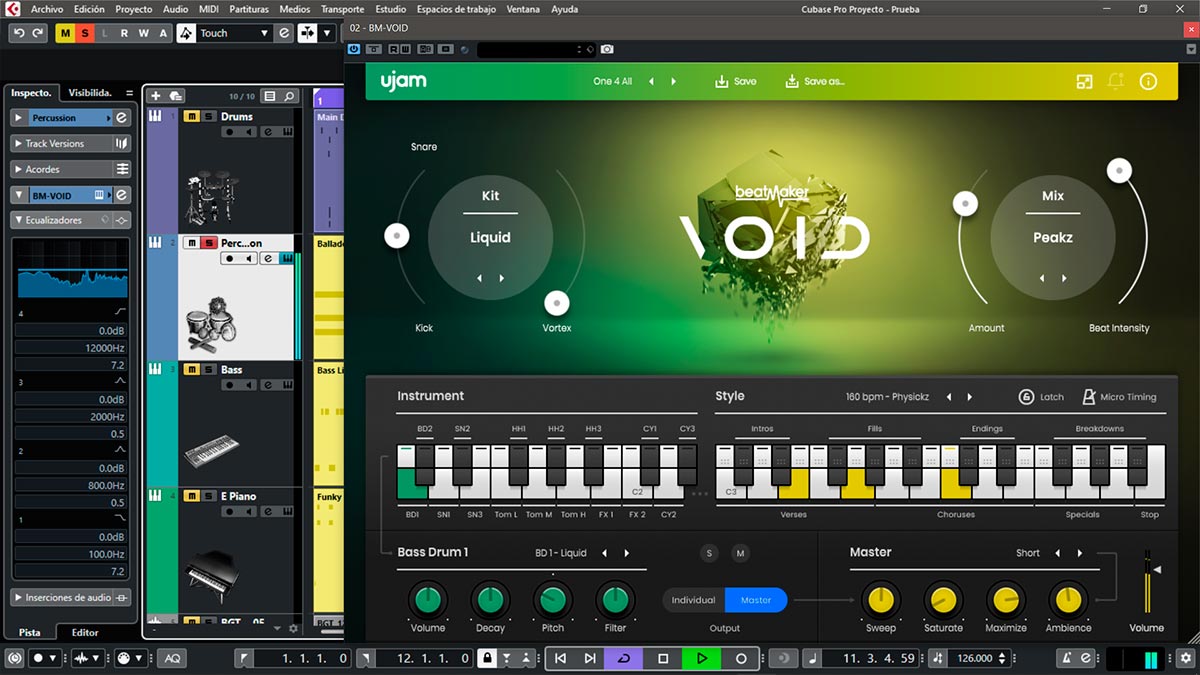The image size is (1200, 675).
Task: Open Edit Channel Settings for Percussion inspector
Action: pos(122,117)
